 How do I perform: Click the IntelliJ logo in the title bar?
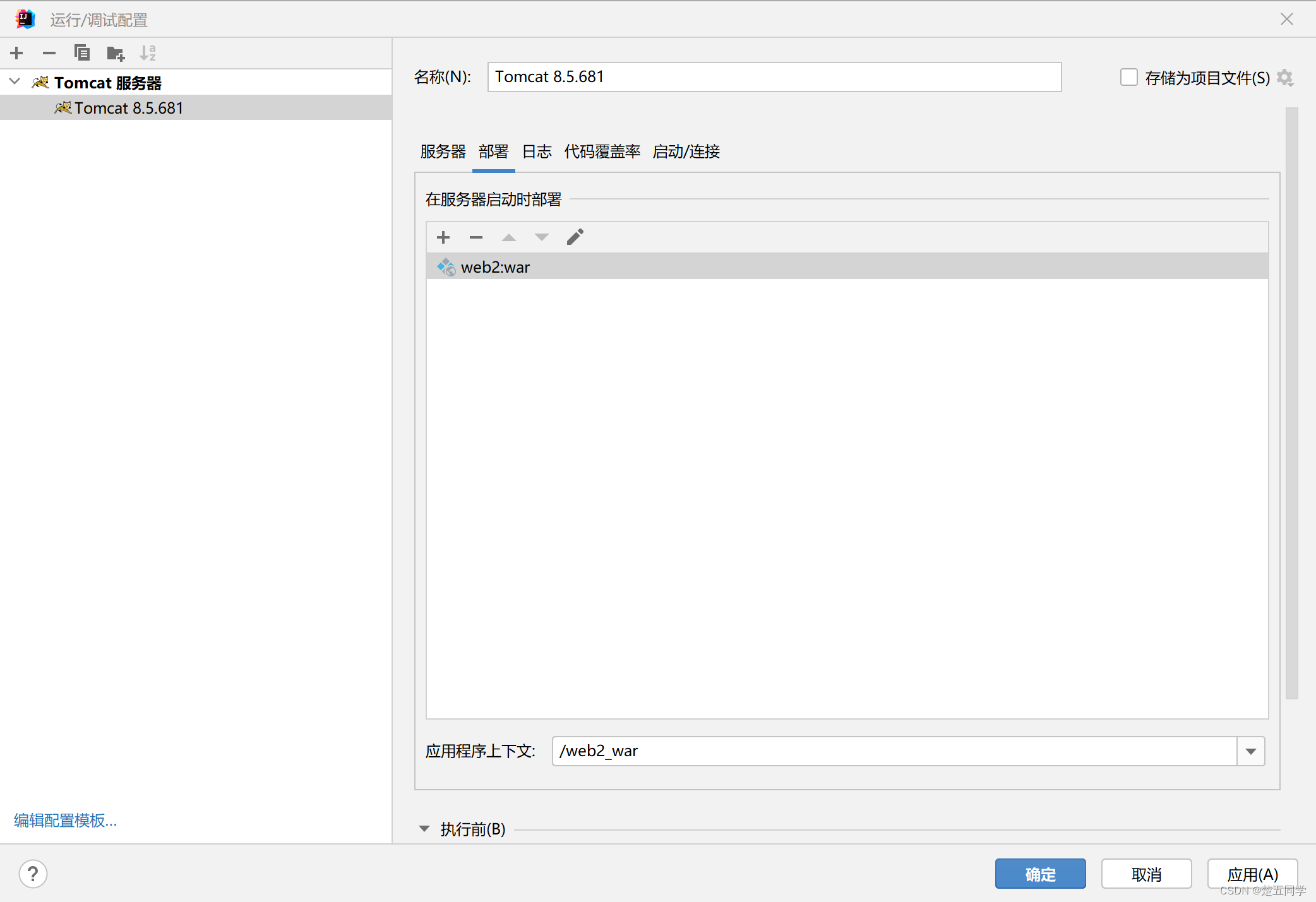pos(25,19)
